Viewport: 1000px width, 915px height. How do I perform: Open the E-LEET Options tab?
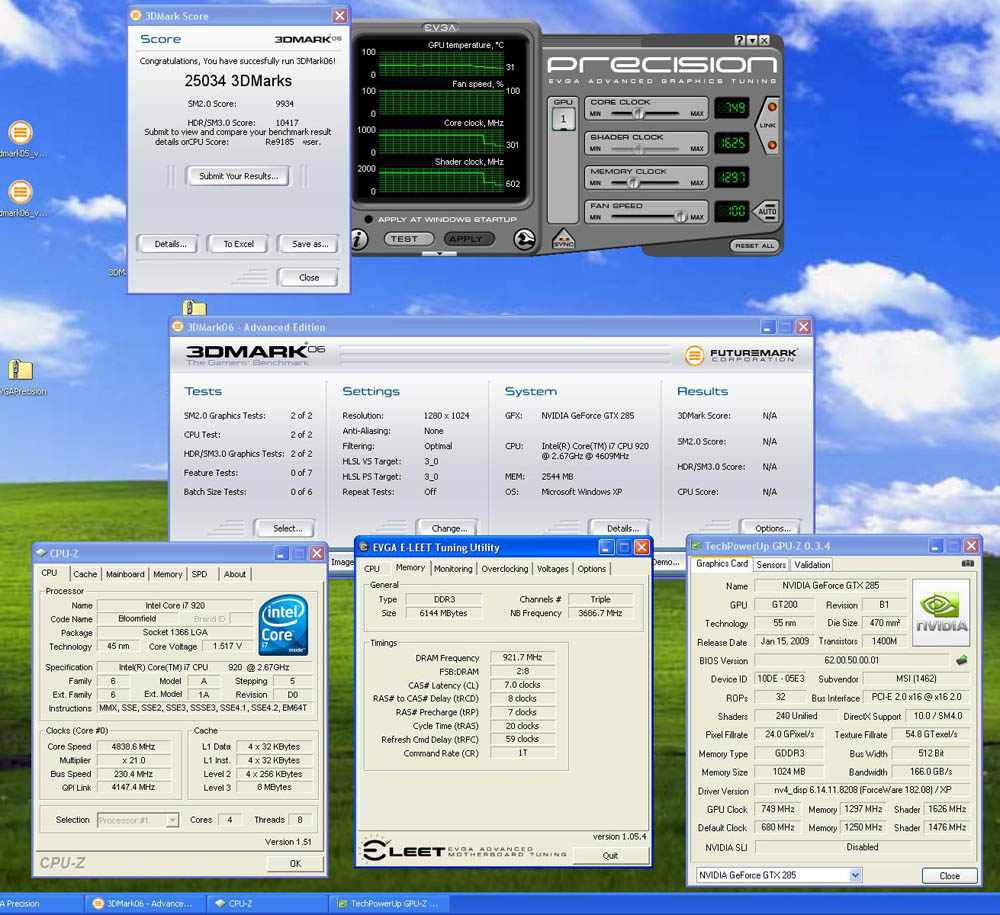click(592, 568)
